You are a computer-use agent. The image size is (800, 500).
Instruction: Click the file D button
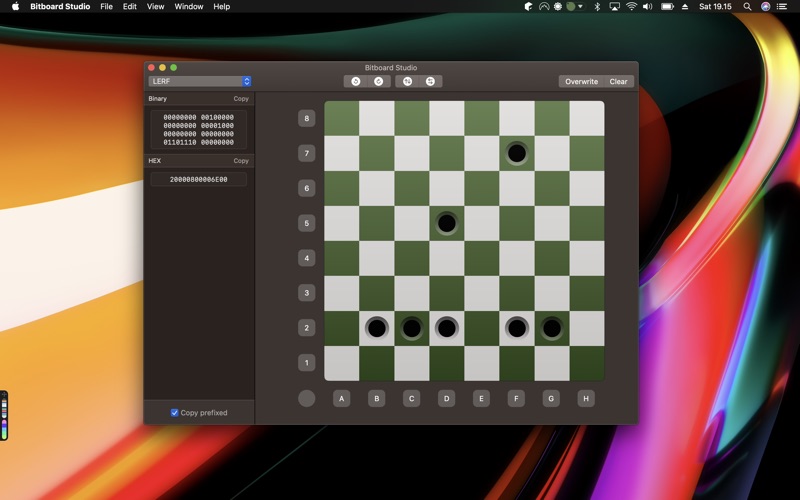click(447, 398)
